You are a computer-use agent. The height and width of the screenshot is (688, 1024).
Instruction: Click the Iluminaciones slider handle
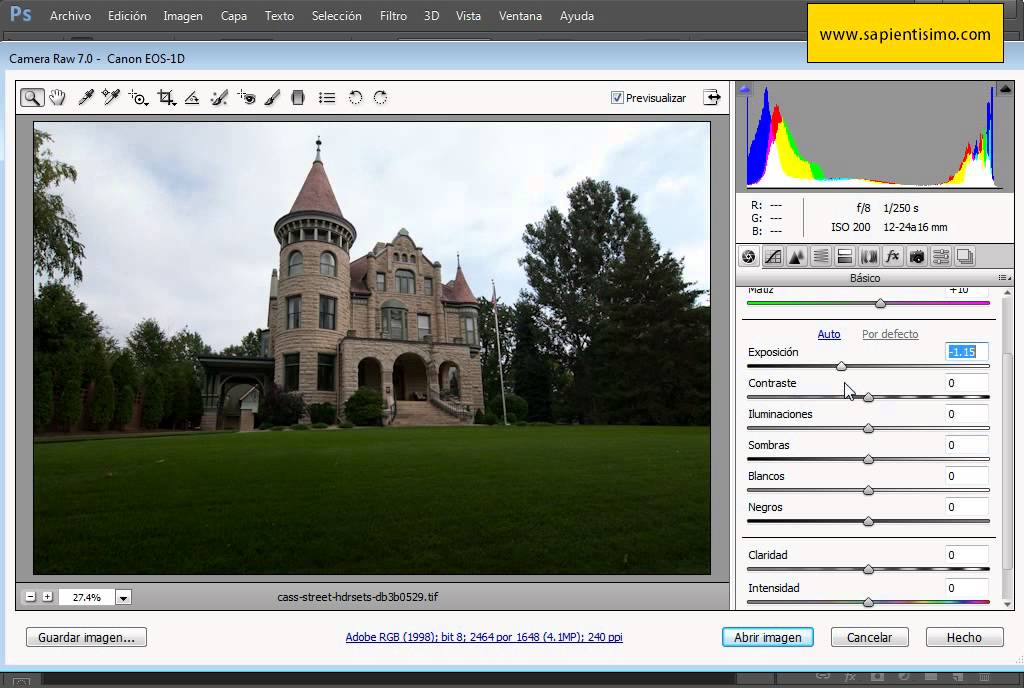pyautogui.click(x=869, y=428)
